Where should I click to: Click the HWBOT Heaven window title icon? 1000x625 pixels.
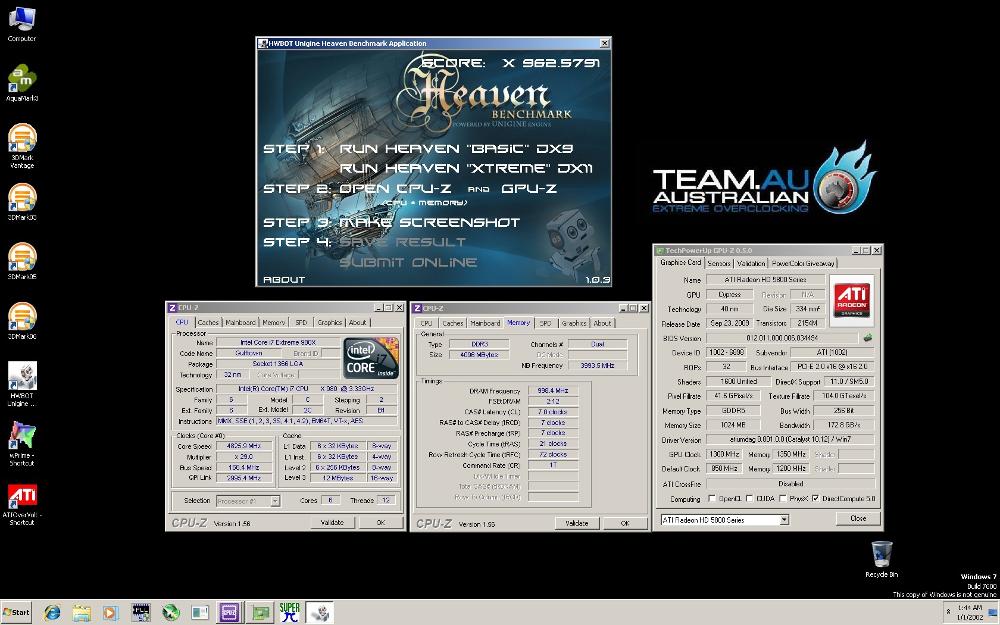coord(262,43)
